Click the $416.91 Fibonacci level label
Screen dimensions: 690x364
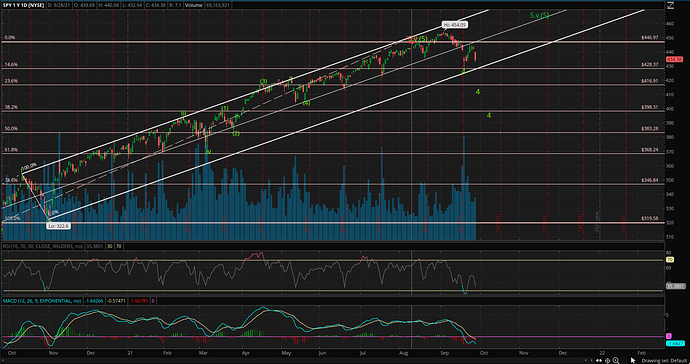point(650,81)
